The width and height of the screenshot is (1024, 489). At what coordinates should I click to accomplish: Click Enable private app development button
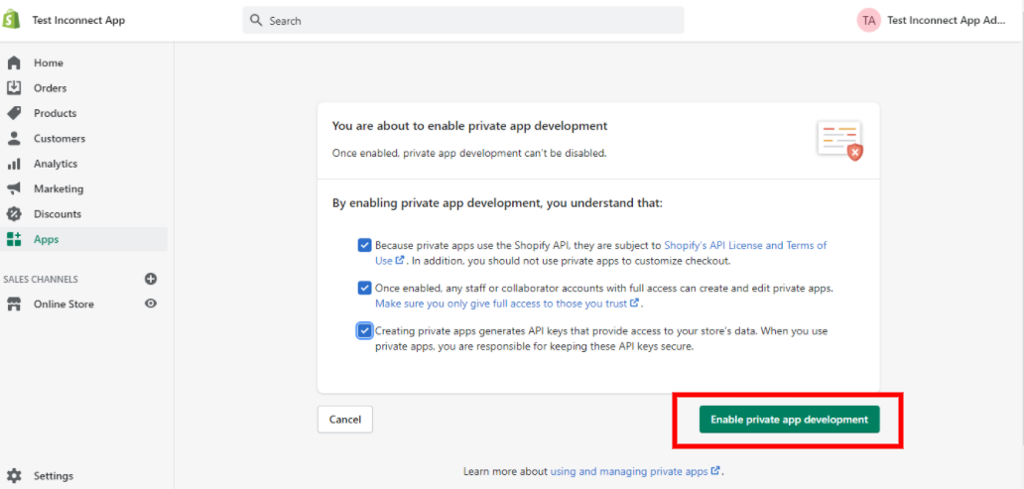(789, 420)
